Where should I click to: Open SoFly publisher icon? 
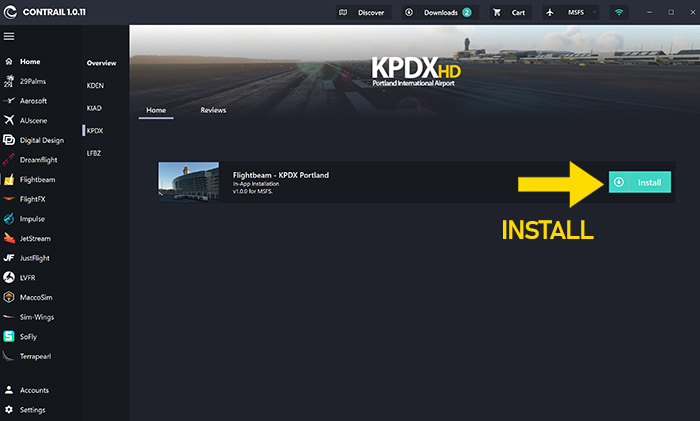pos(9,337)
